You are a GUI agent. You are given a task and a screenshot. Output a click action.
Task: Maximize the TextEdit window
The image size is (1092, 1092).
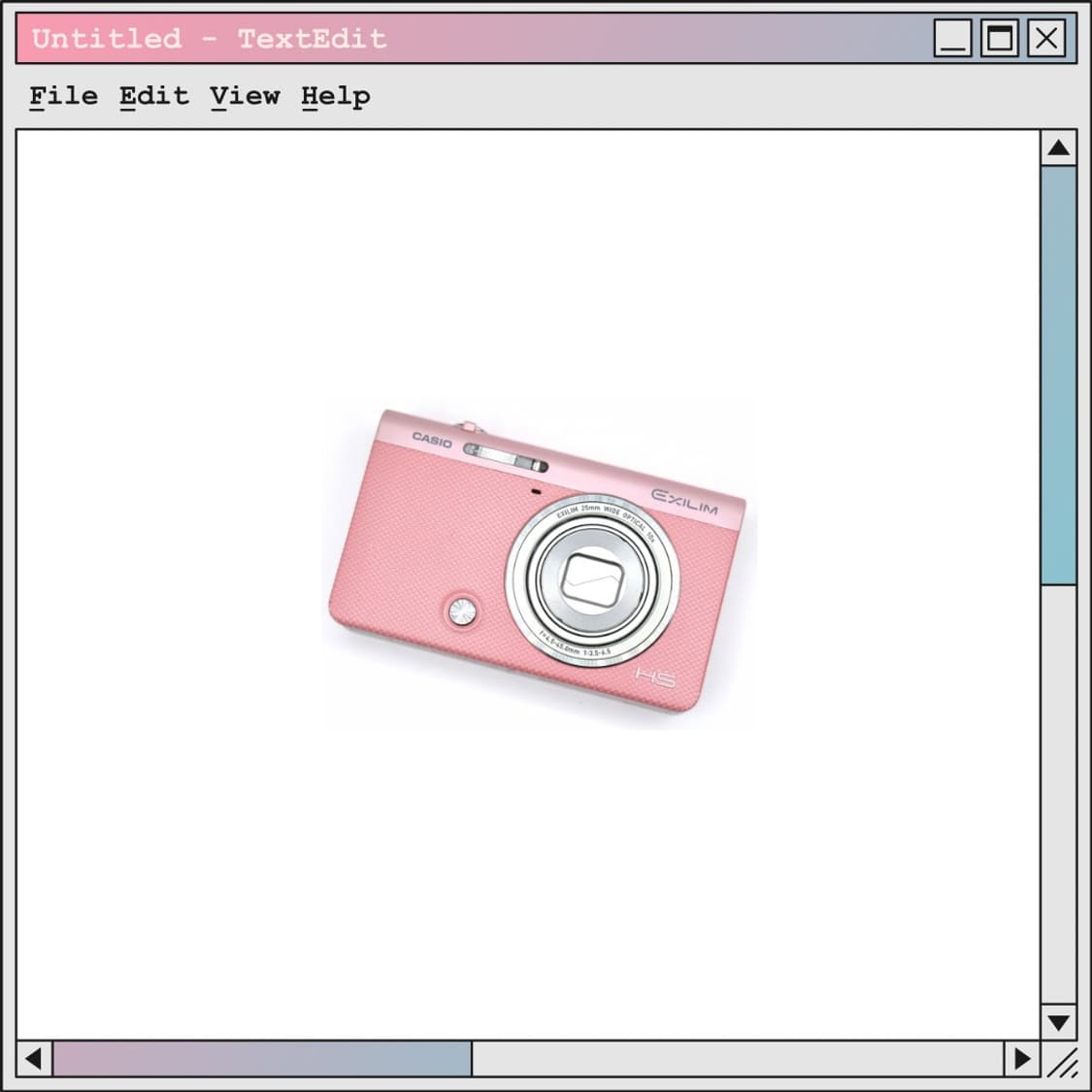click(999, 39)
